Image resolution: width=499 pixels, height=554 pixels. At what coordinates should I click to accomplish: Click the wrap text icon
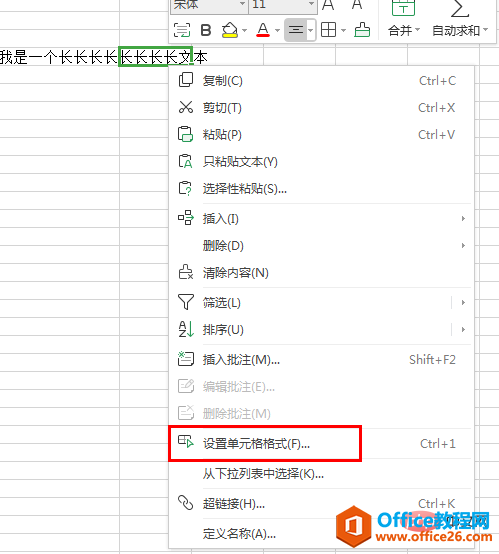point(182,30)
